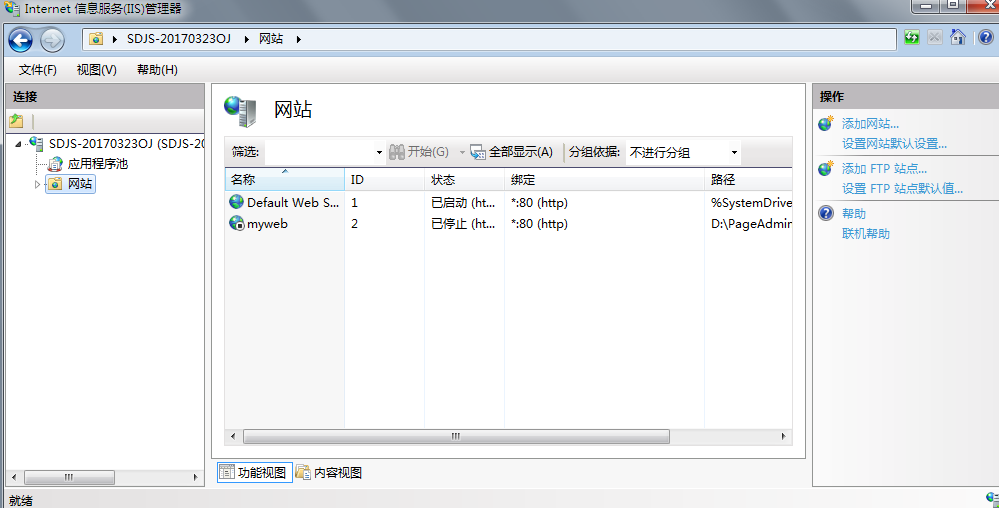
Task: Click the 全部显示(A) show all button
Action: point(511,152)
